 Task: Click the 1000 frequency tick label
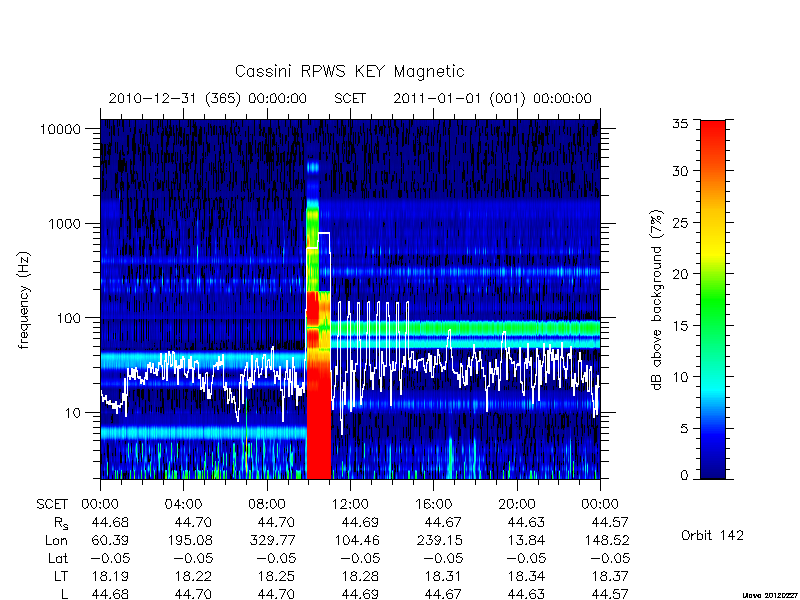point(65,223)
